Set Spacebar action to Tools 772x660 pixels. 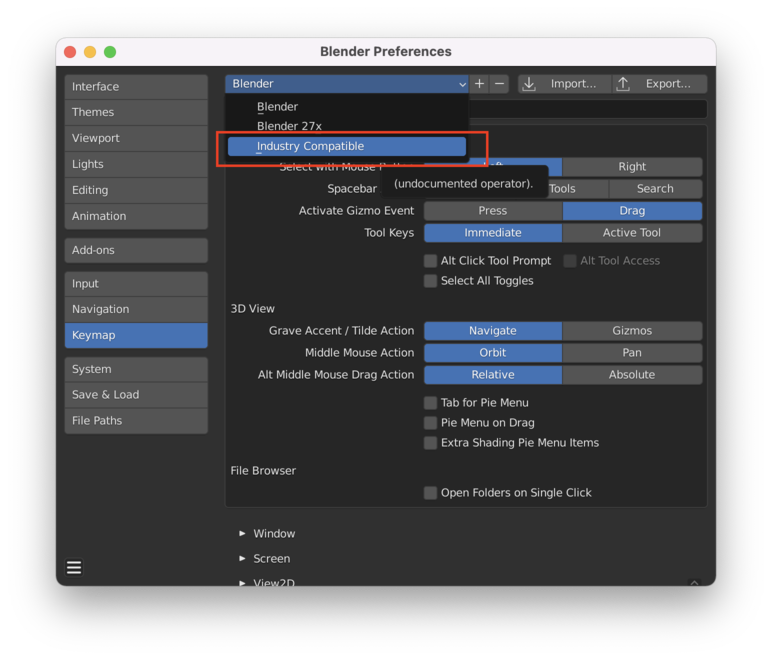coord(579,189)
